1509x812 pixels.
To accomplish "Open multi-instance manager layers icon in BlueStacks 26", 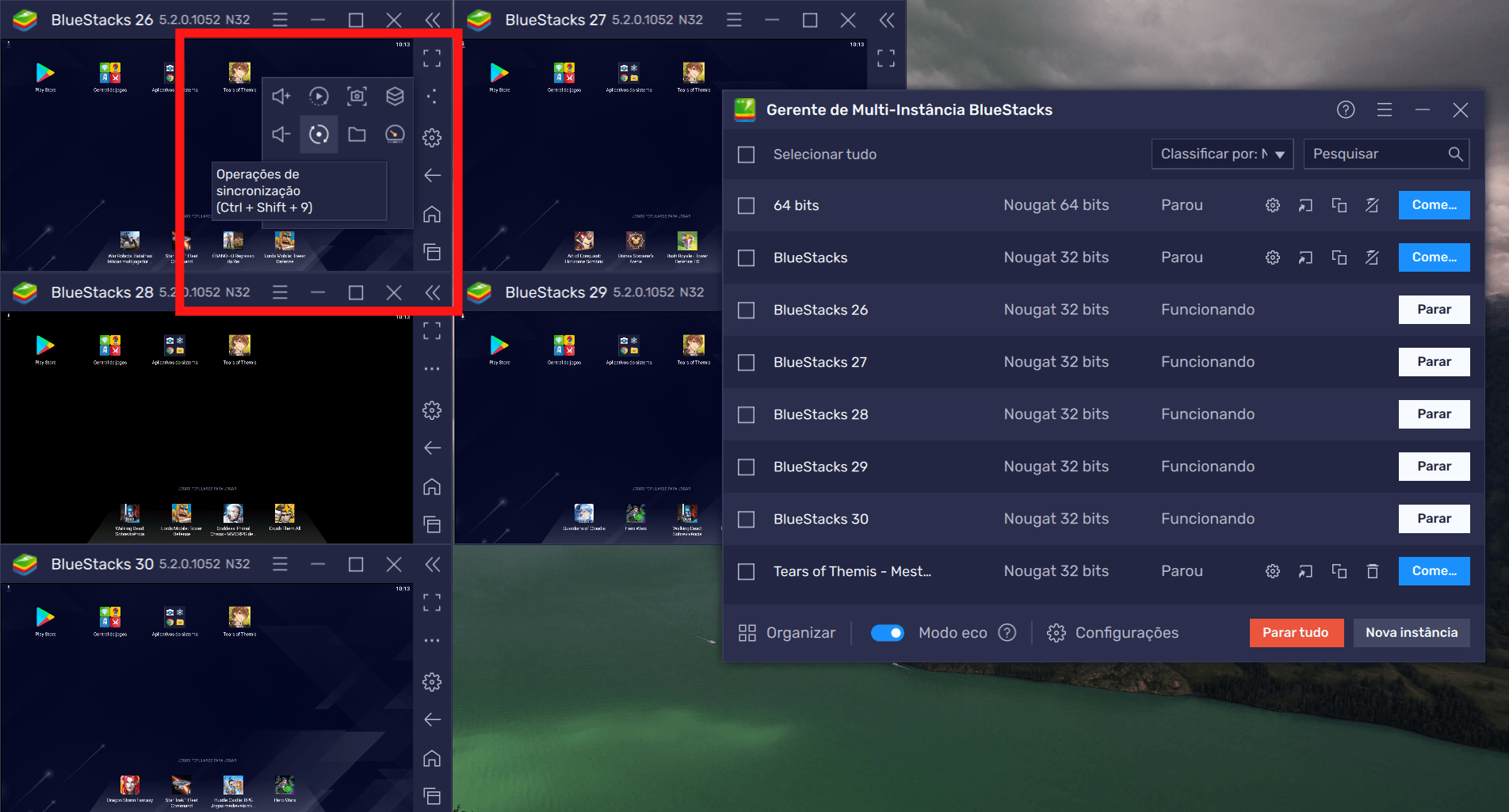I will 395,97.
